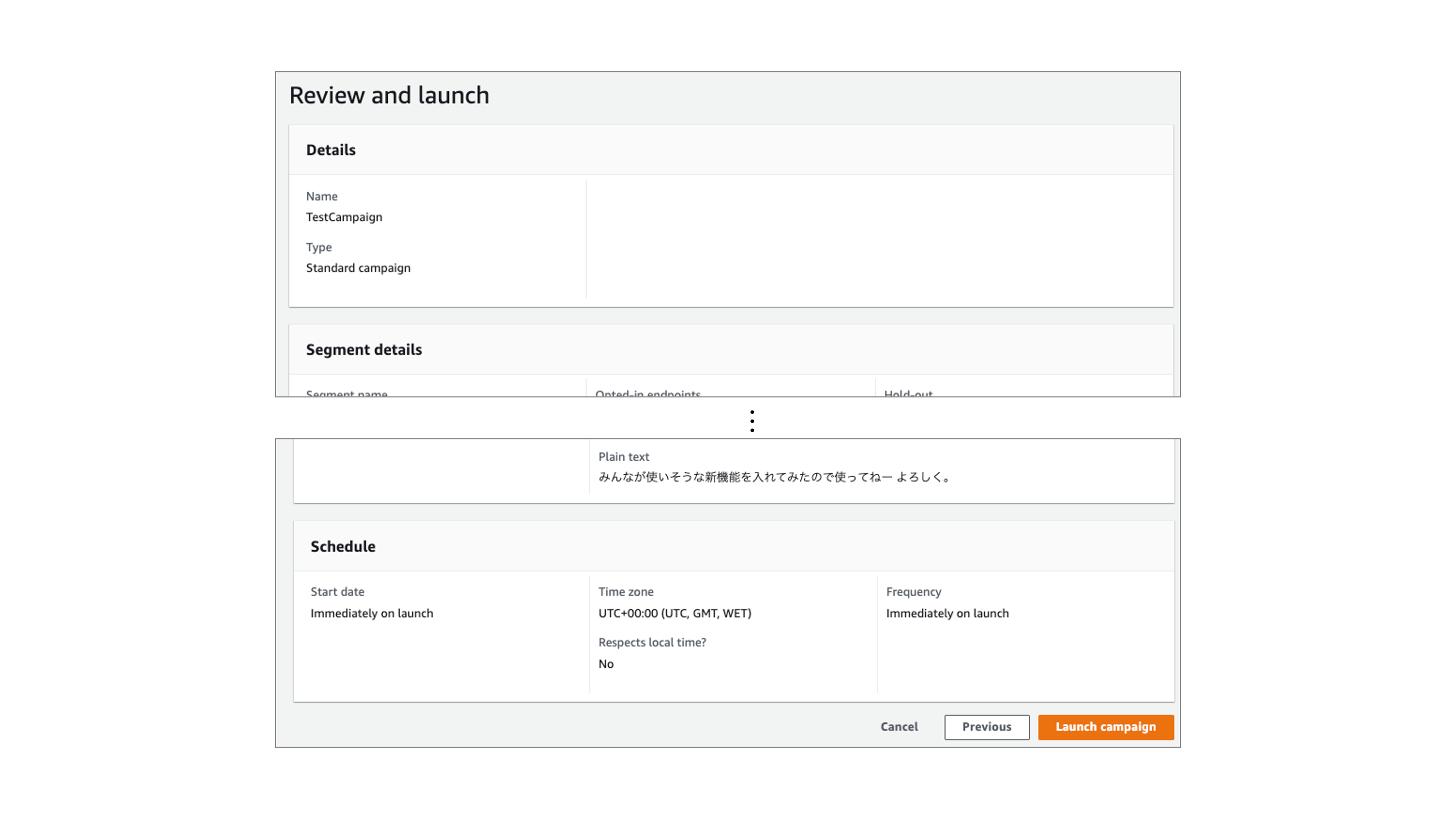This screenshot has height=819, width=1456.
Task: Click the Time zone value UTC+00:00
Action: point(675,613)
